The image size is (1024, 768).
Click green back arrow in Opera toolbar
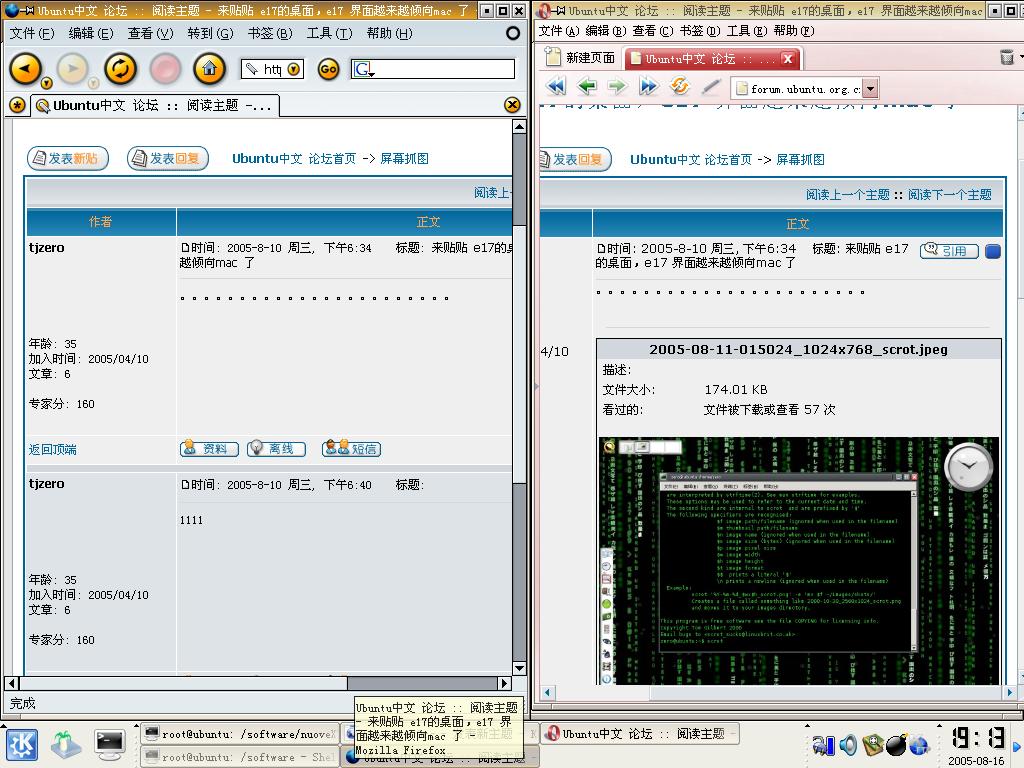point(587,86)
